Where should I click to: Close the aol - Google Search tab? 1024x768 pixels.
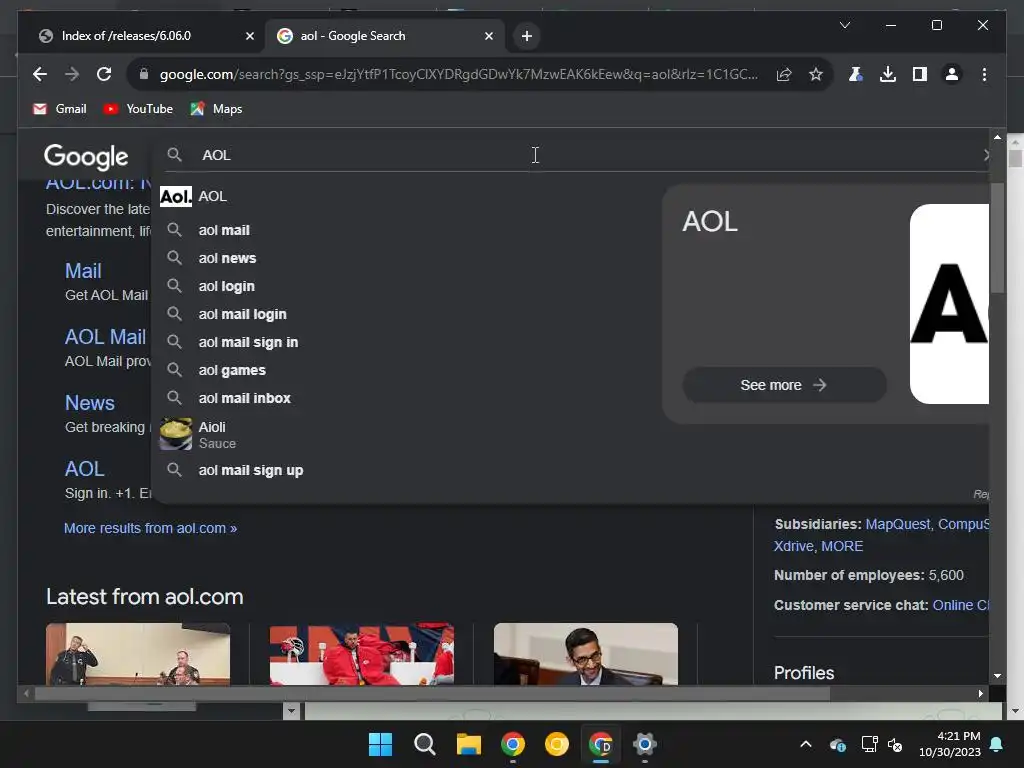pos(488,36)
